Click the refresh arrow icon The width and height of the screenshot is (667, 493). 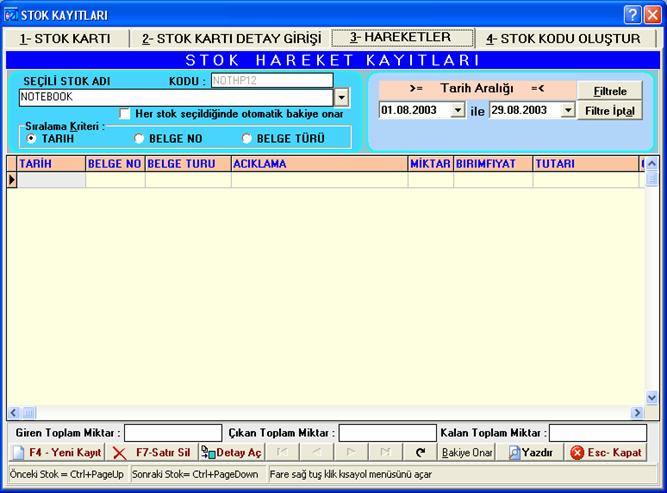click(x=420, y=452)
